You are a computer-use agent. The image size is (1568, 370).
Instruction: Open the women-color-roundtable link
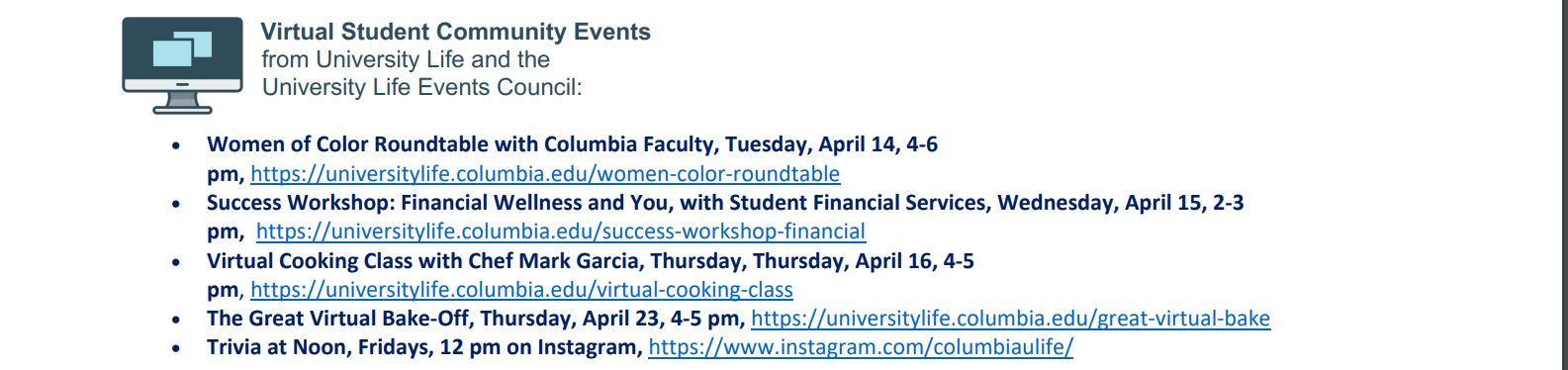pos(545,174)
